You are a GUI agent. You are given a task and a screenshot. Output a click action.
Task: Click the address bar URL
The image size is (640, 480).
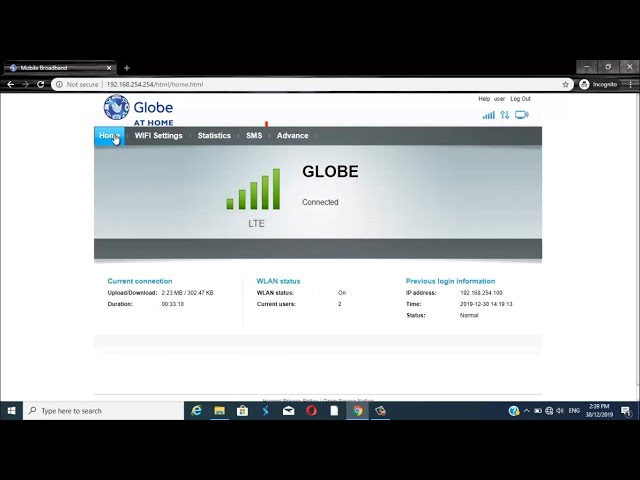click(x=155, y=84)
